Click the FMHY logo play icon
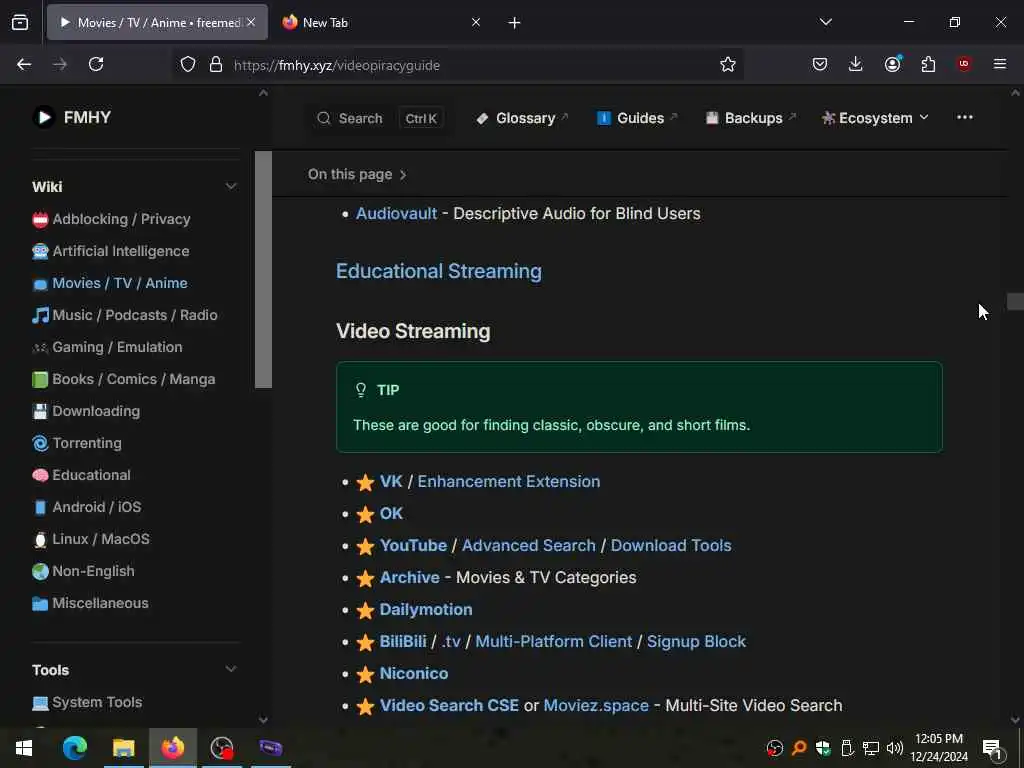The image size is (1024, 768). pos(44,118)
